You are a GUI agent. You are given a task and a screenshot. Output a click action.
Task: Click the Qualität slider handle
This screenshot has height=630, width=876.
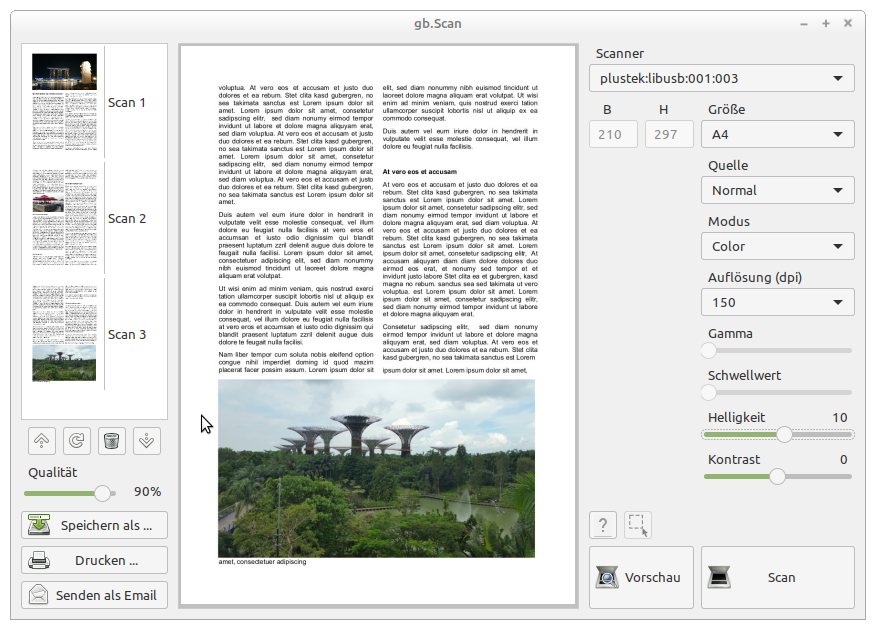coord(101,492)
